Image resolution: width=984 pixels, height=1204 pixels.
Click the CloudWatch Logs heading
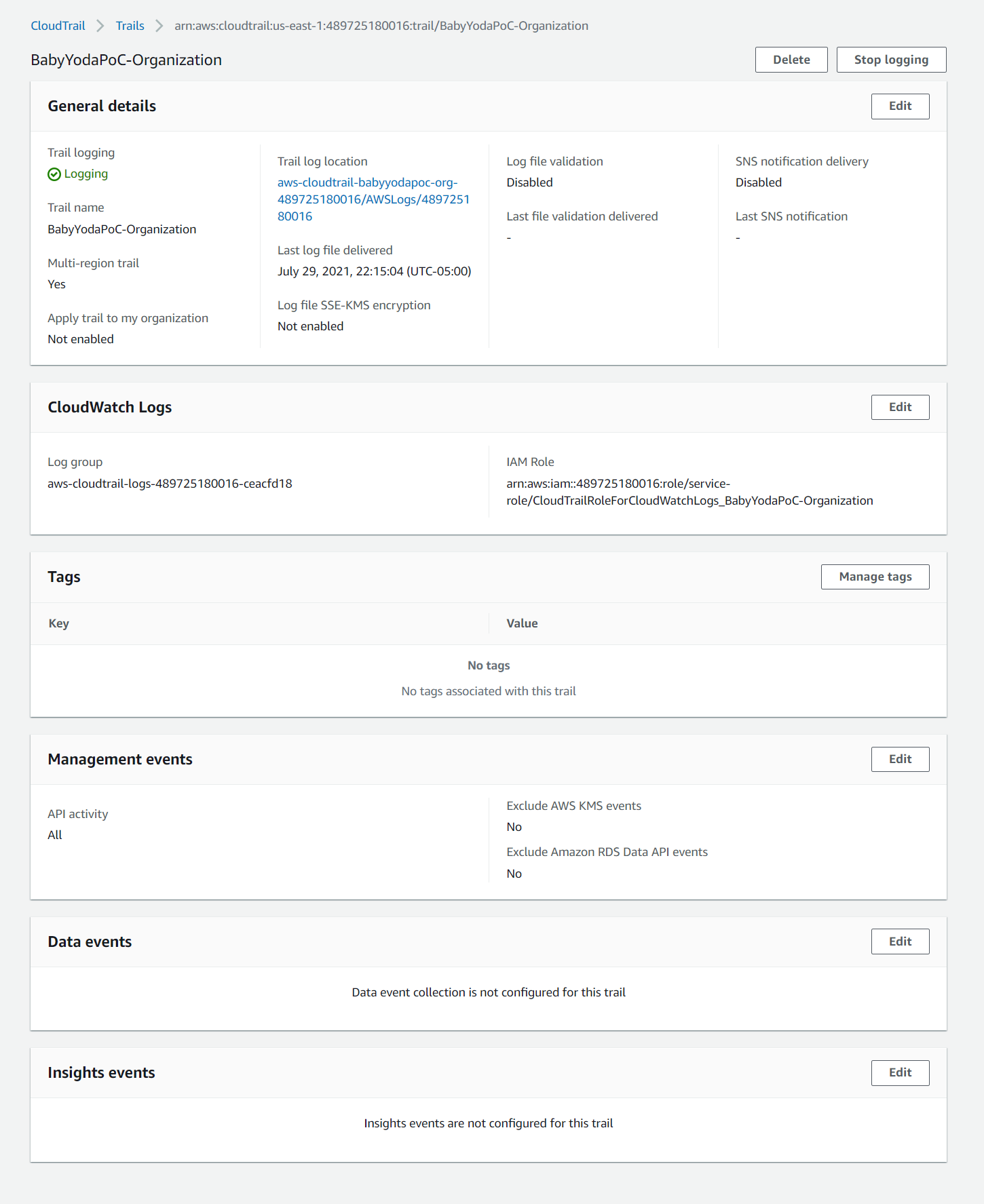[109, 407]
